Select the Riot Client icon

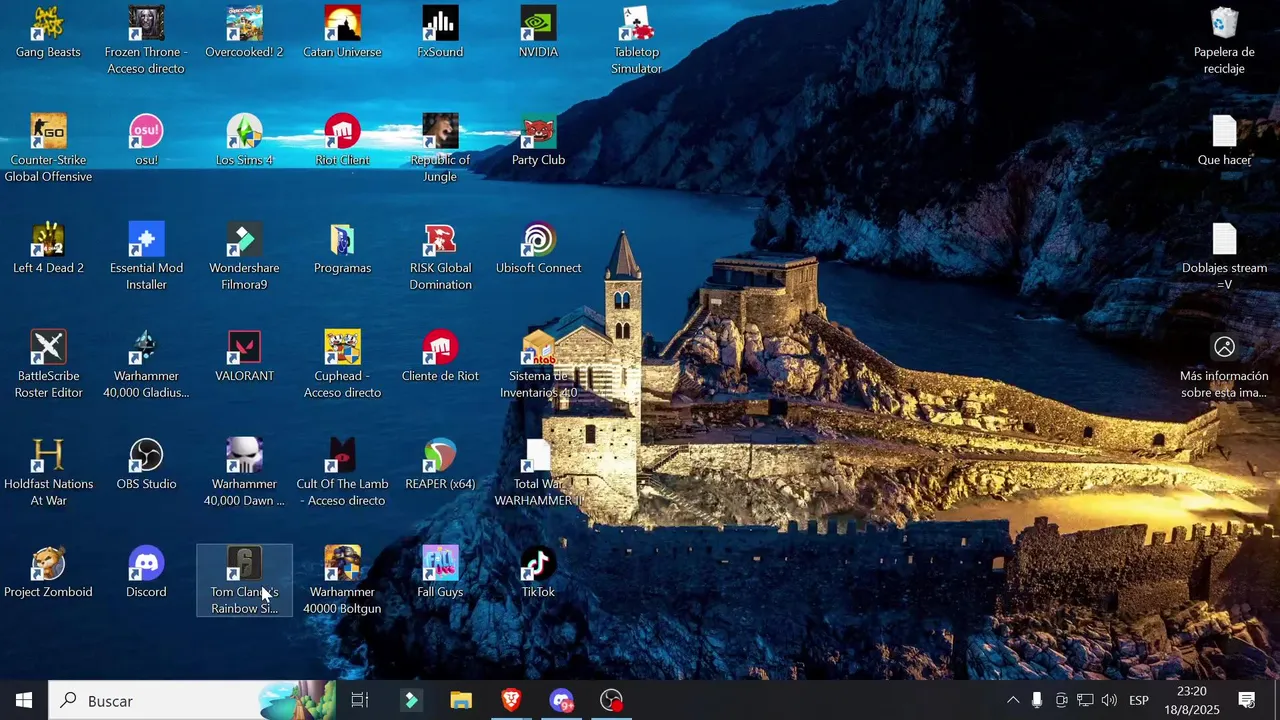pyautogui.click(x=342, y=141)
